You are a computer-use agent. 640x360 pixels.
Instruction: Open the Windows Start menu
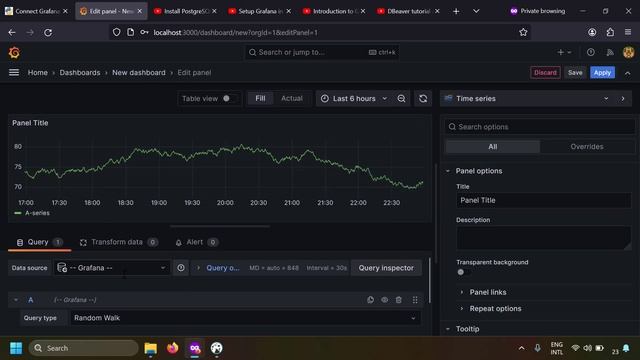click(16, 348)
